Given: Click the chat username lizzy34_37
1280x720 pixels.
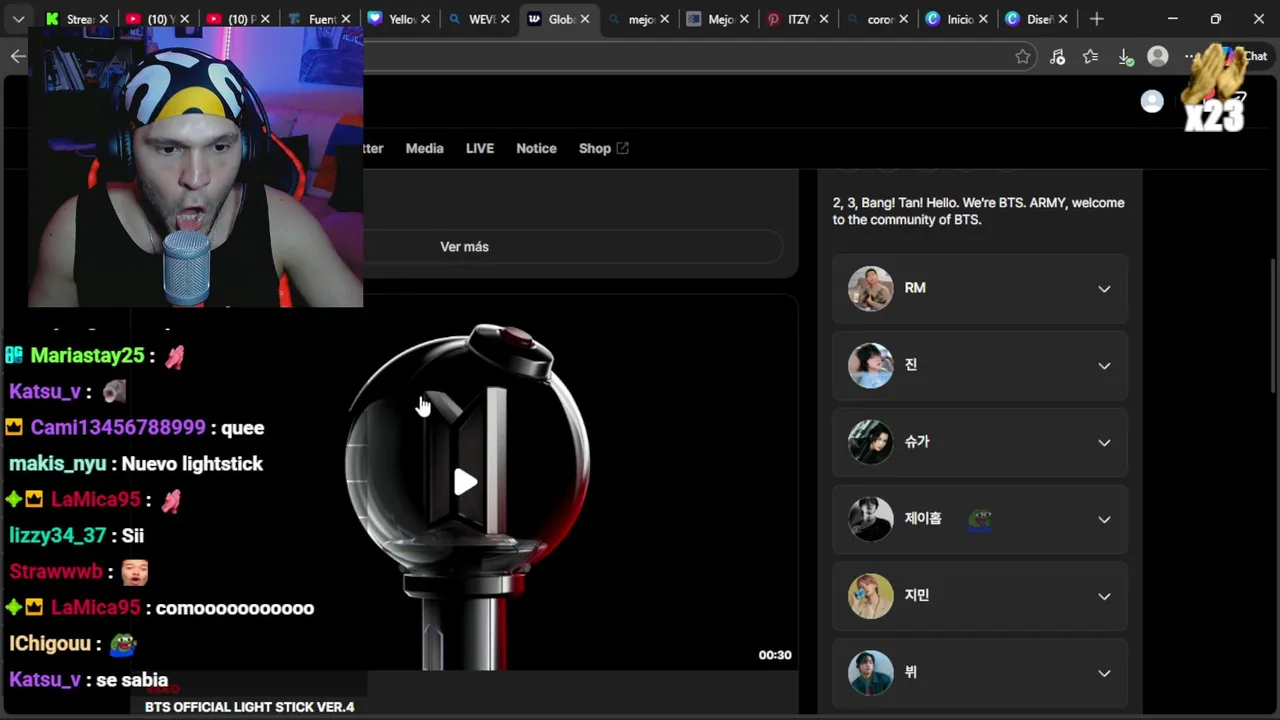Looking at the screenshot, I should click(57, 536).
